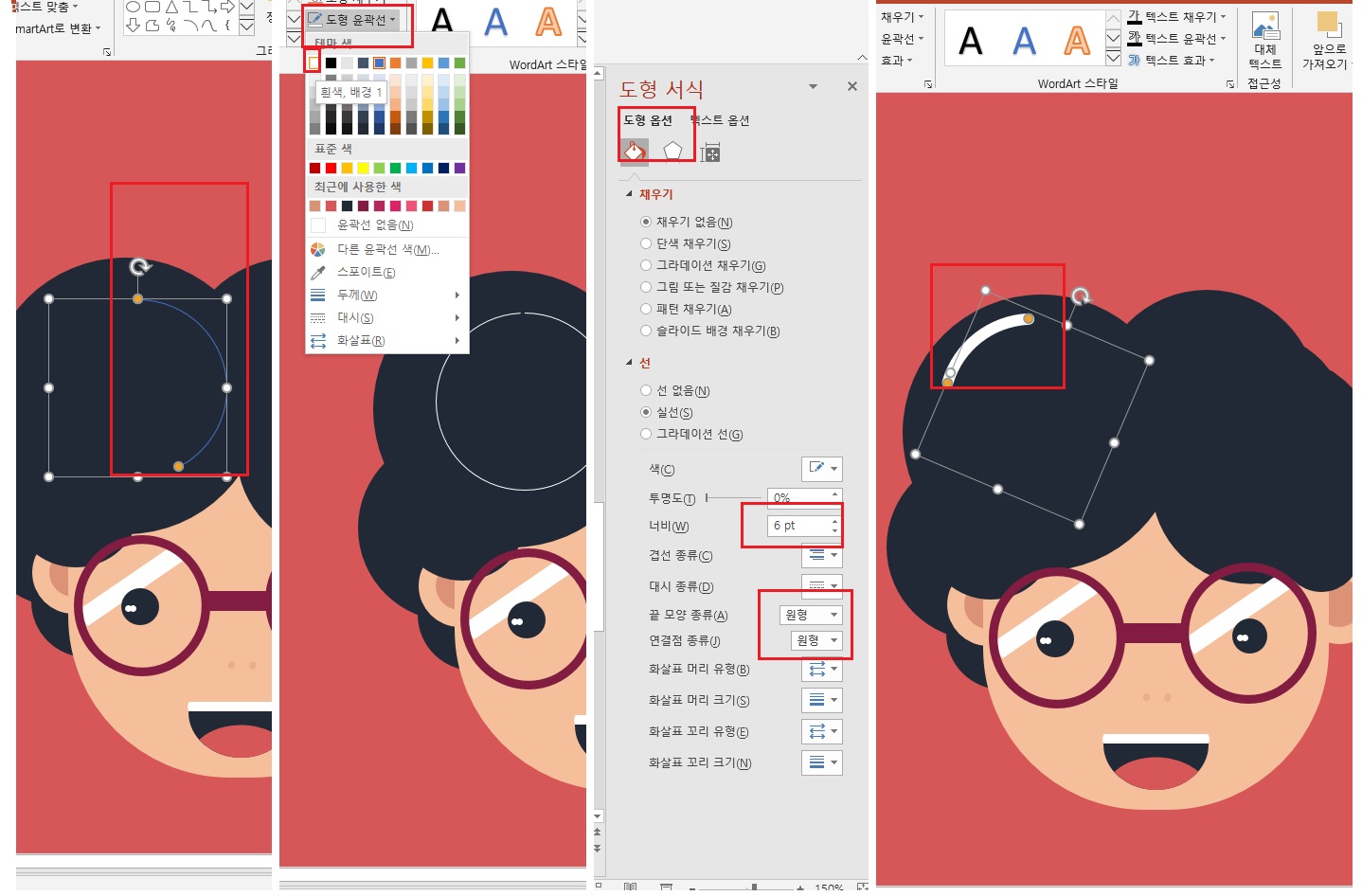Image resolution: width=1362 pixels, height=896 pixels.
Task: Open the 대시 dashes submenu
Action: (x=385, y=317)
